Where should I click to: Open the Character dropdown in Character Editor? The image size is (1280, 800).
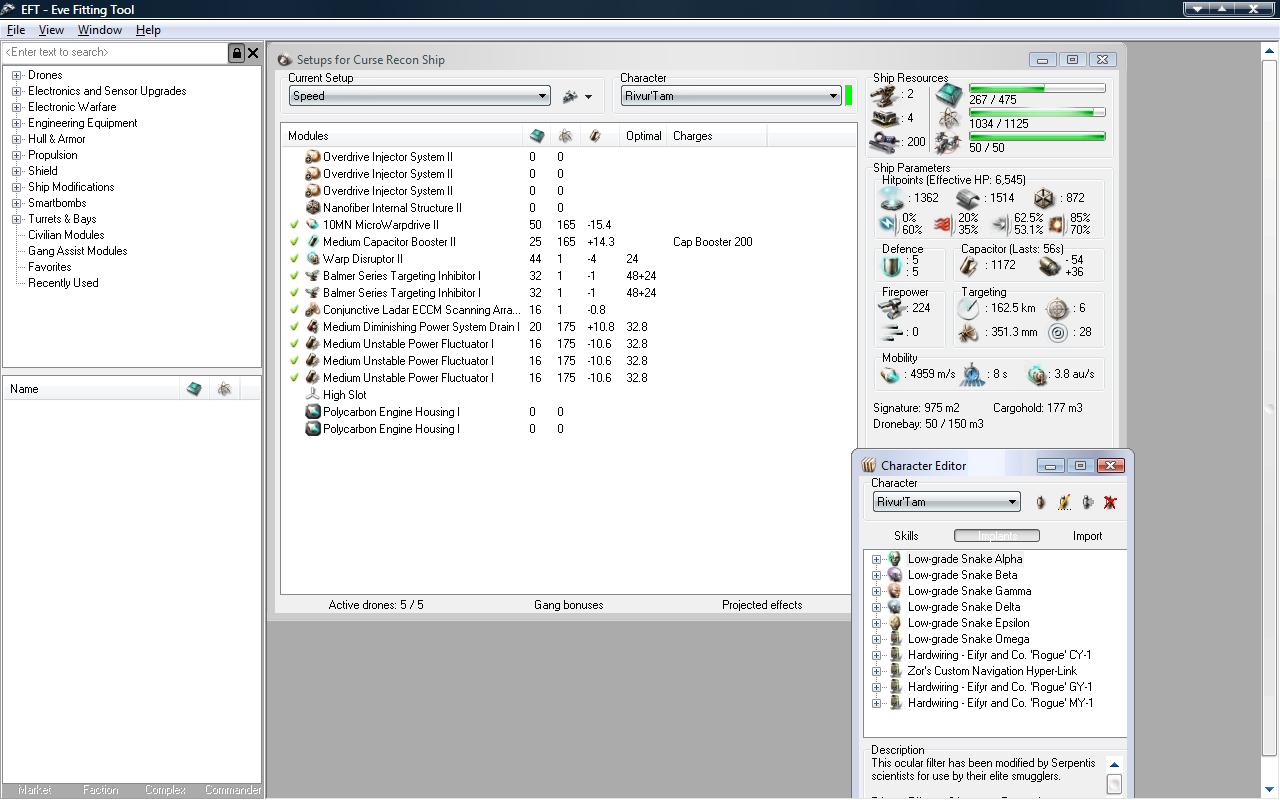[946, 502]
